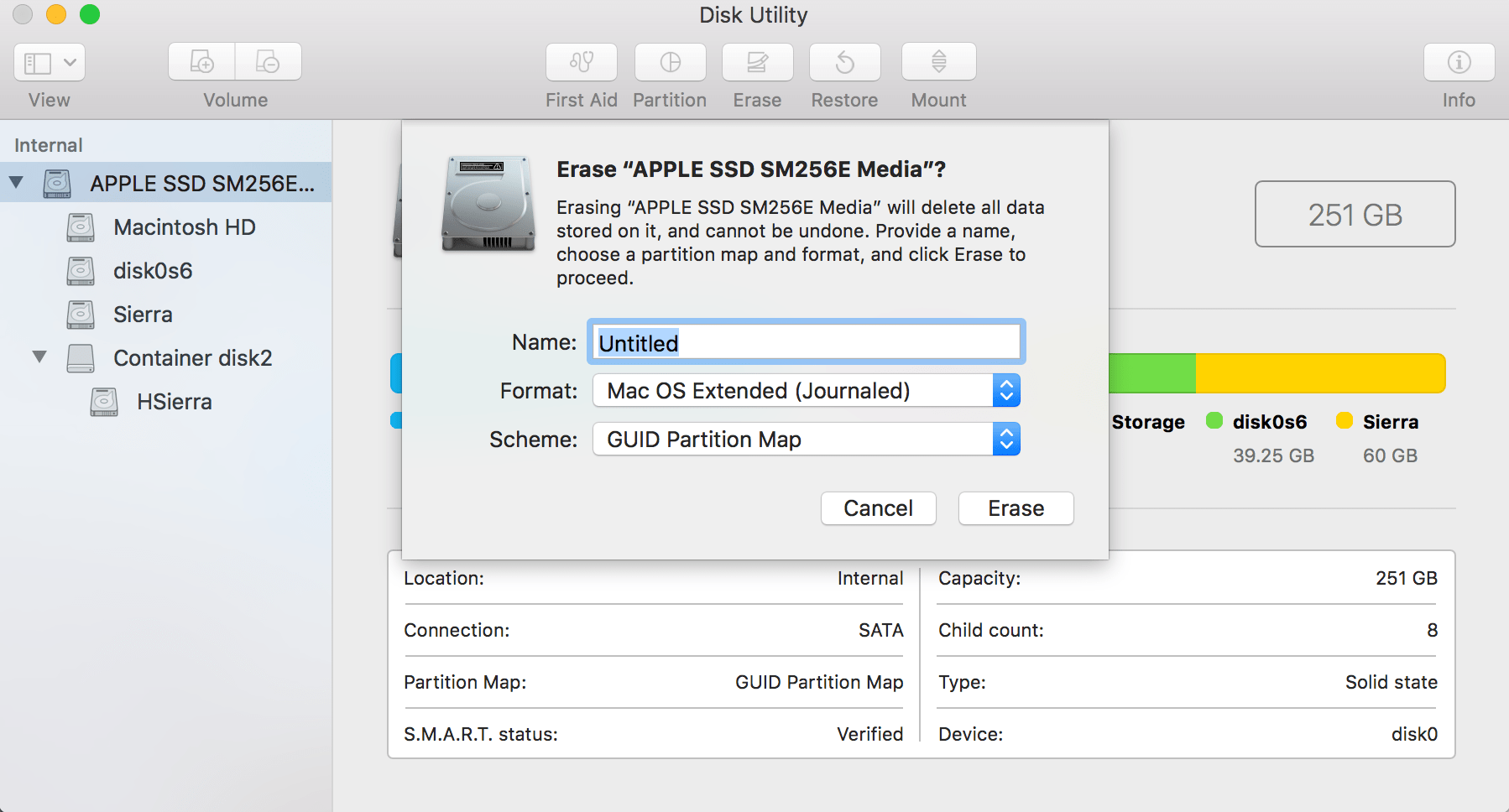1509x812 pixels.
Task: Click the yellow Sierra segment of storage bar
Action: point(1320,373)
